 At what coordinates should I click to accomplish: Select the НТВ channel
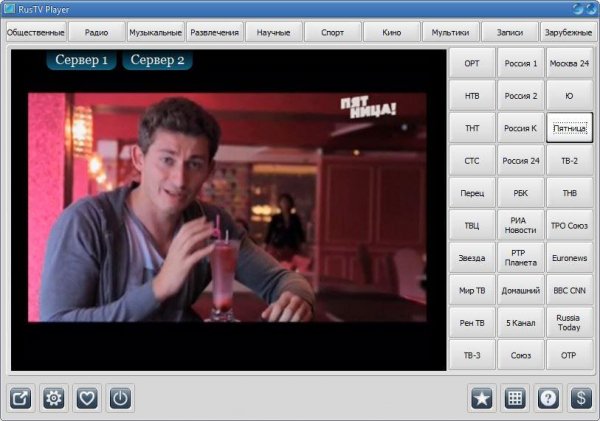tap(472, 96)
